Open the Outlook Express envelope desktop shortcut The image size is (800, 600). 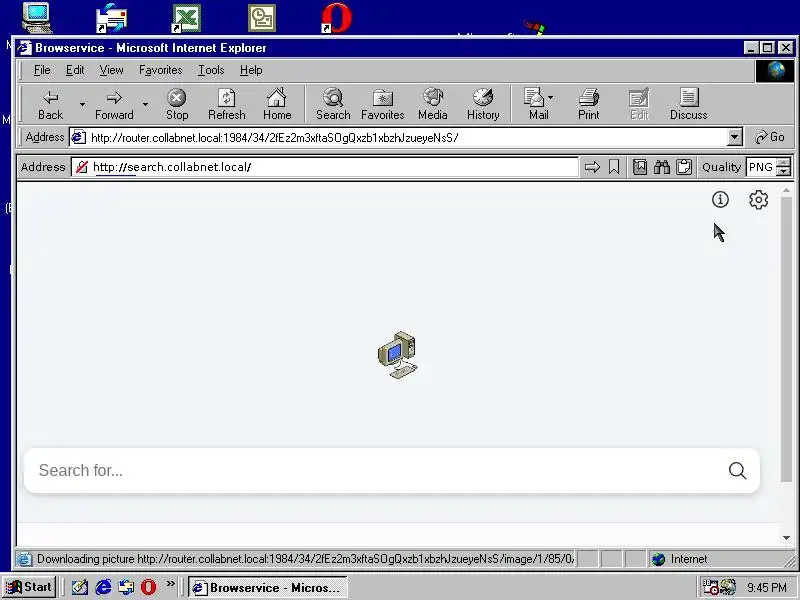point(111,18)
